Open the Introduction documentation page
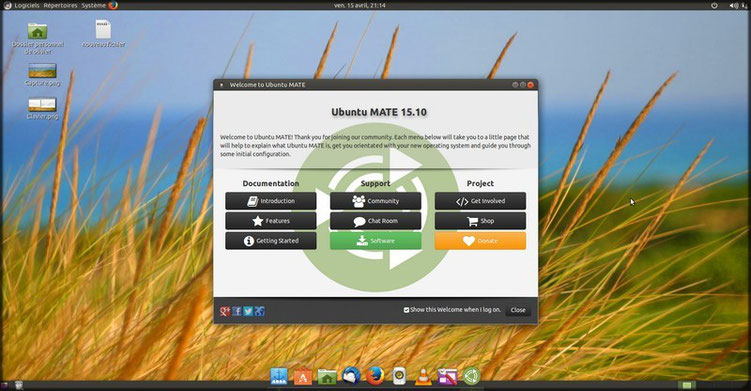Viewport: 751px width, 391px height. [x=271, y=201]
